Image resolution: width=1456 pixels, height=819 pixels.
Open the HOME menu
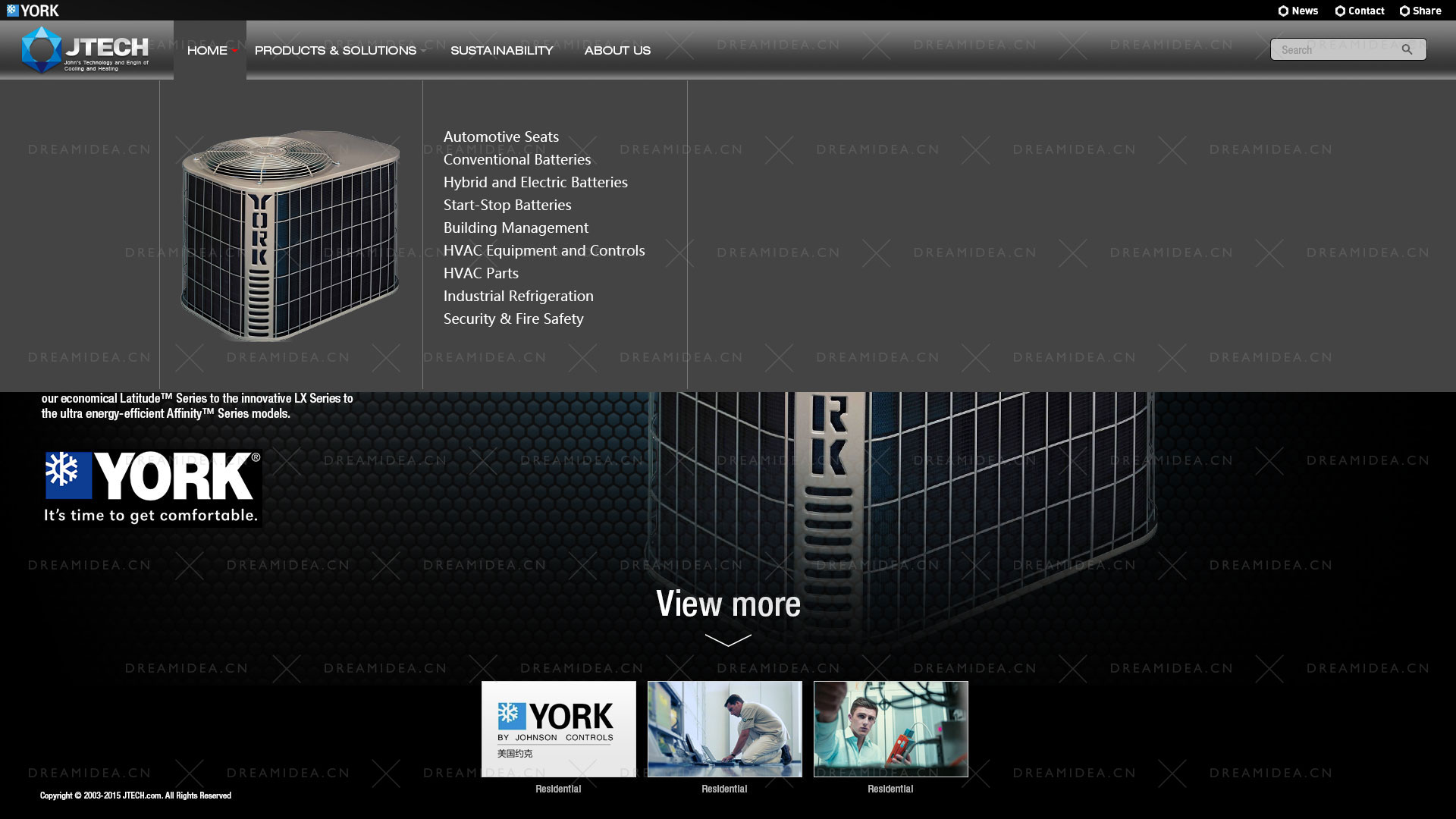207,50
